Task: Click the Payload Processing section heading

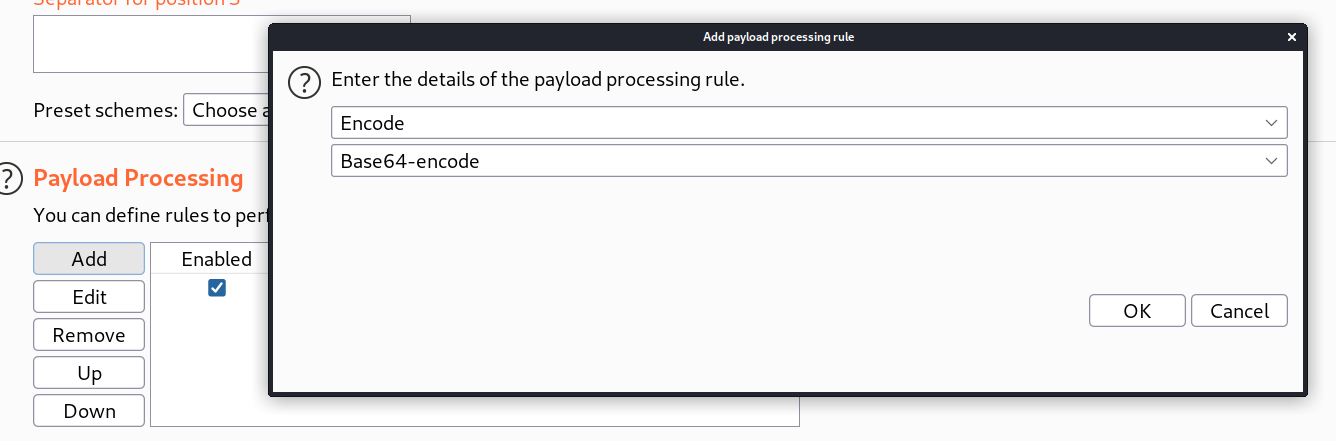Action: pyautogui.click(x=138, y=179)
